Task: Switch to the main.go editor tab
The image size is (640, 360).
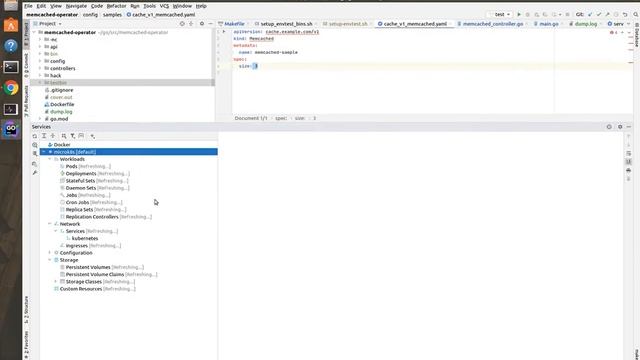Action: pos(549,24)
